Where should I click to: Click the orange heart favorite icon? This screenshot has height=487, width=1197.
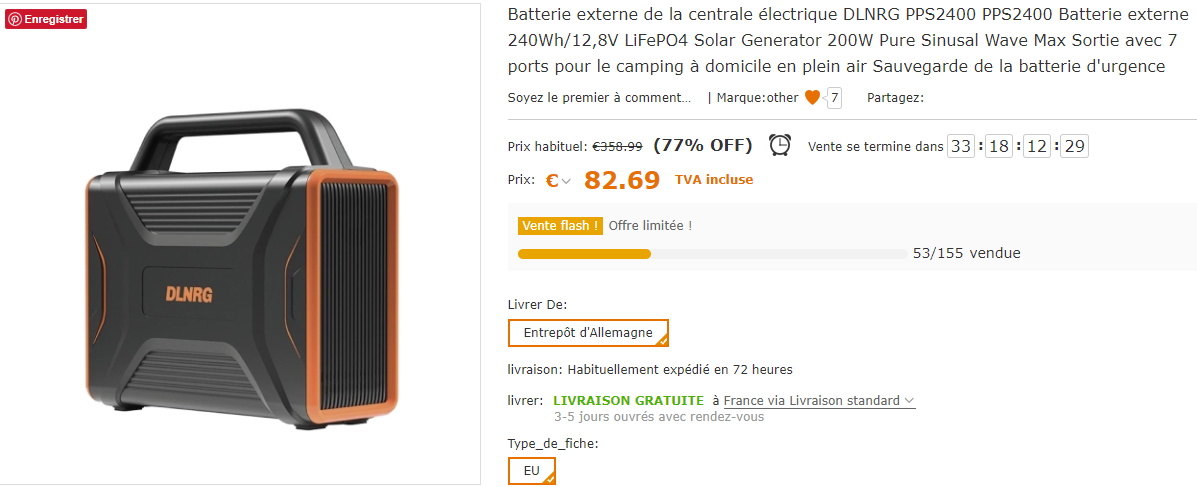(812, 98)
